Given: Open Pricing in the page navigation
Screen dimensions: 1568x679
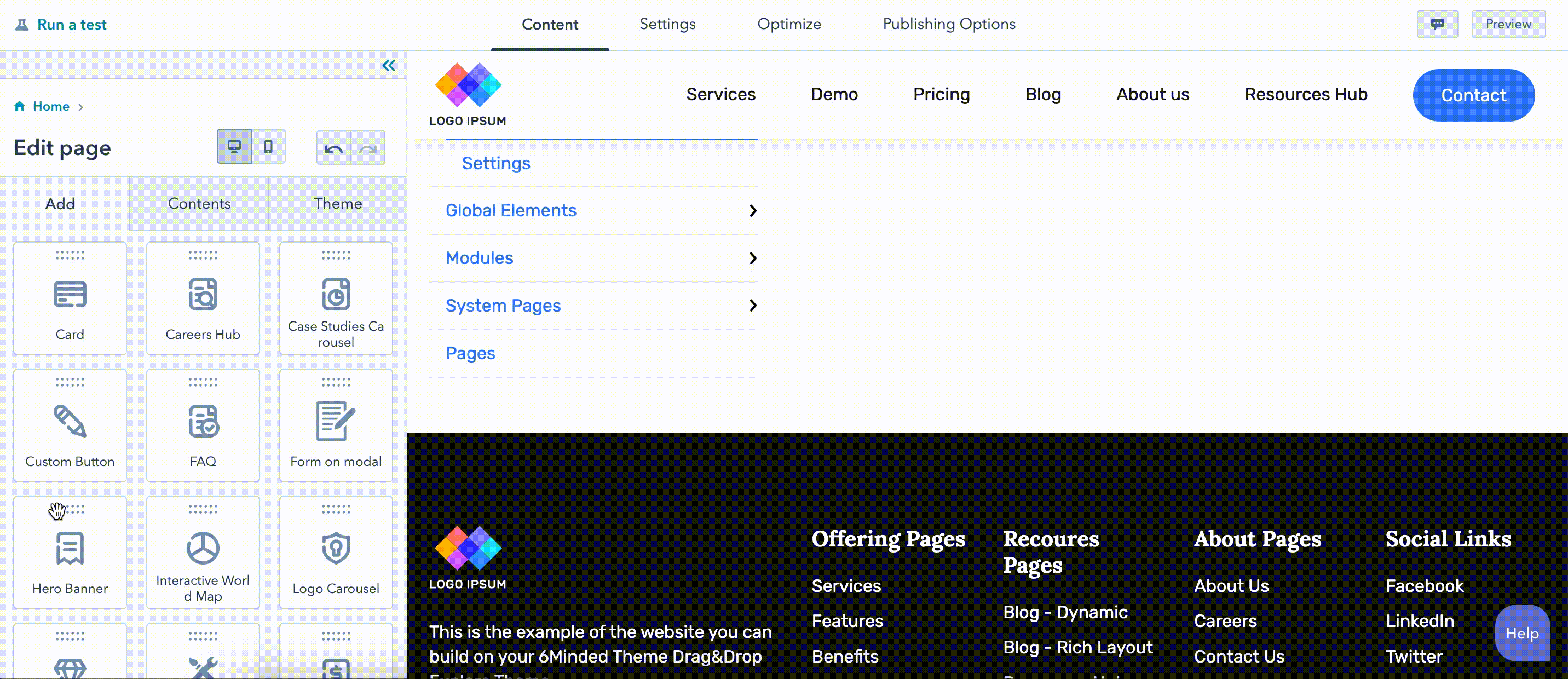Looking at the screenshot, I should (941, 94).
